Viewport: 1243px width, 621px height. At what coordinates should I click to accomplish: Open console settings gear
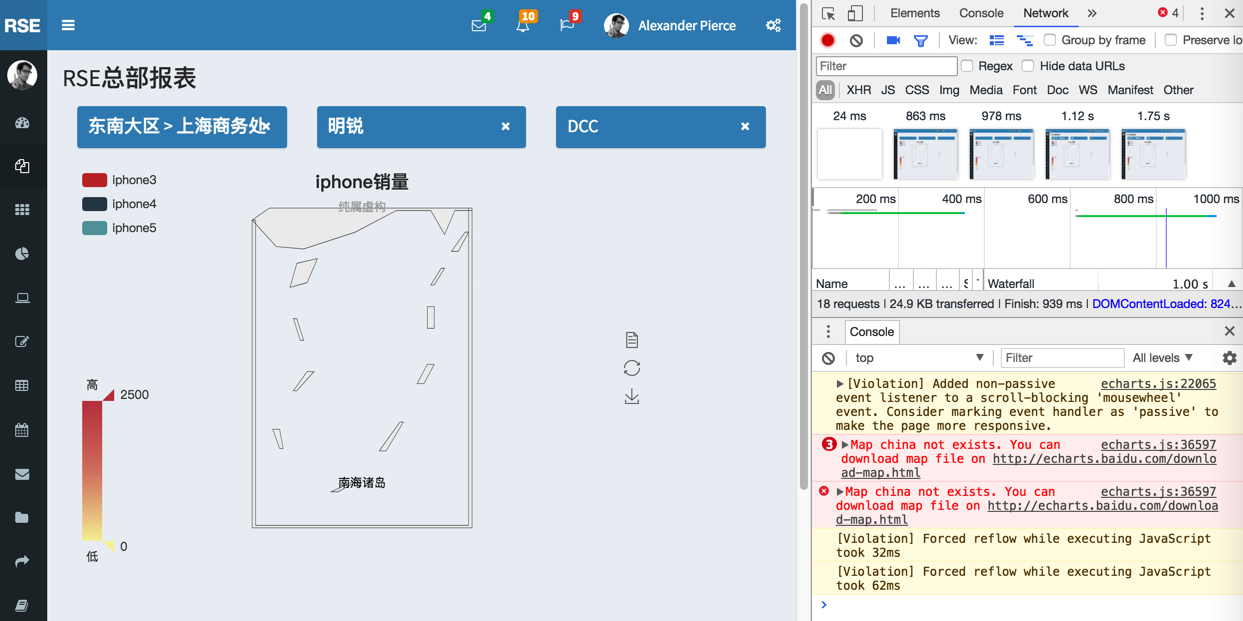1229,358
